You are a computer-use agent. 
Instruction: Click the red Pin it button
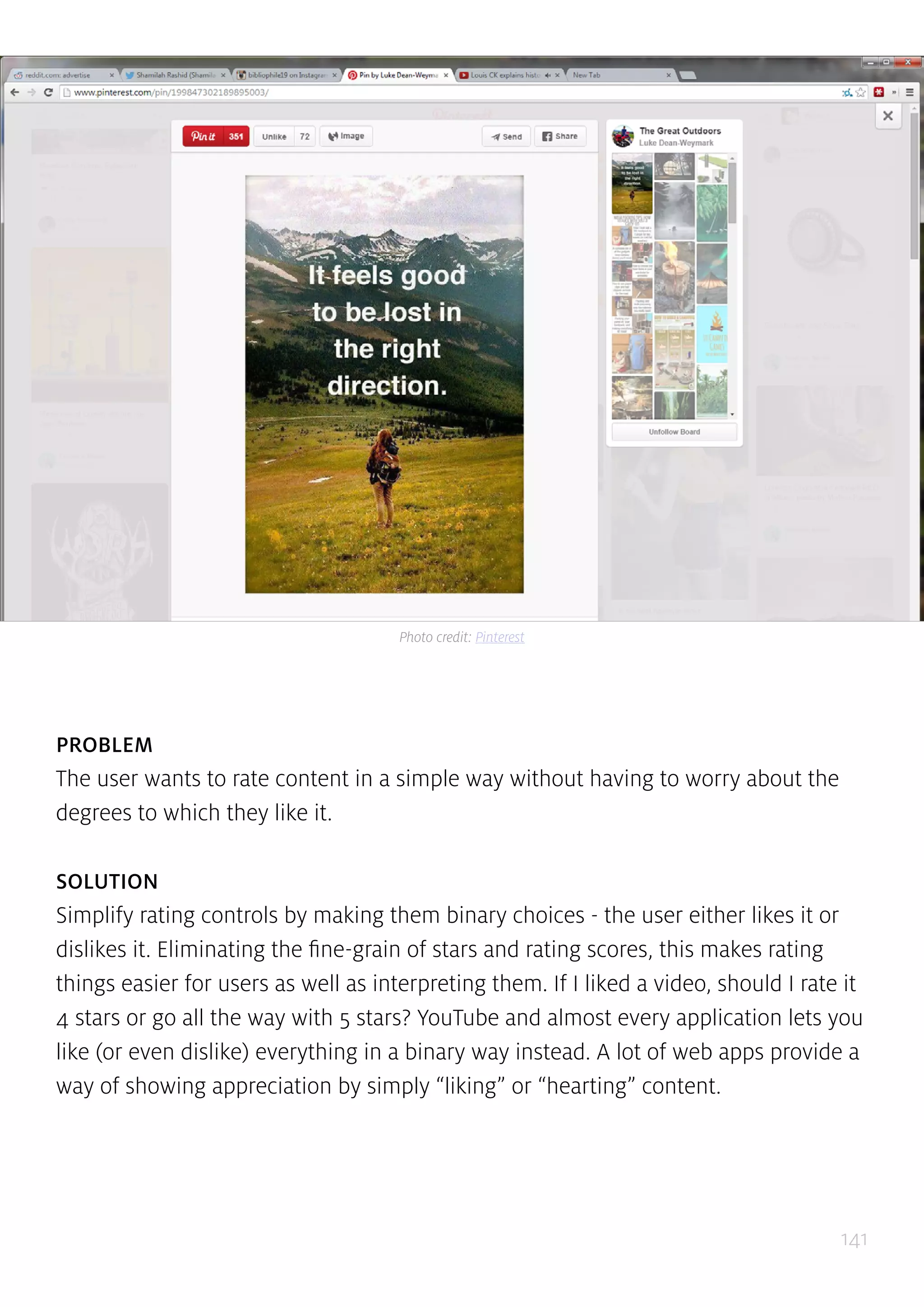(216, 136)
